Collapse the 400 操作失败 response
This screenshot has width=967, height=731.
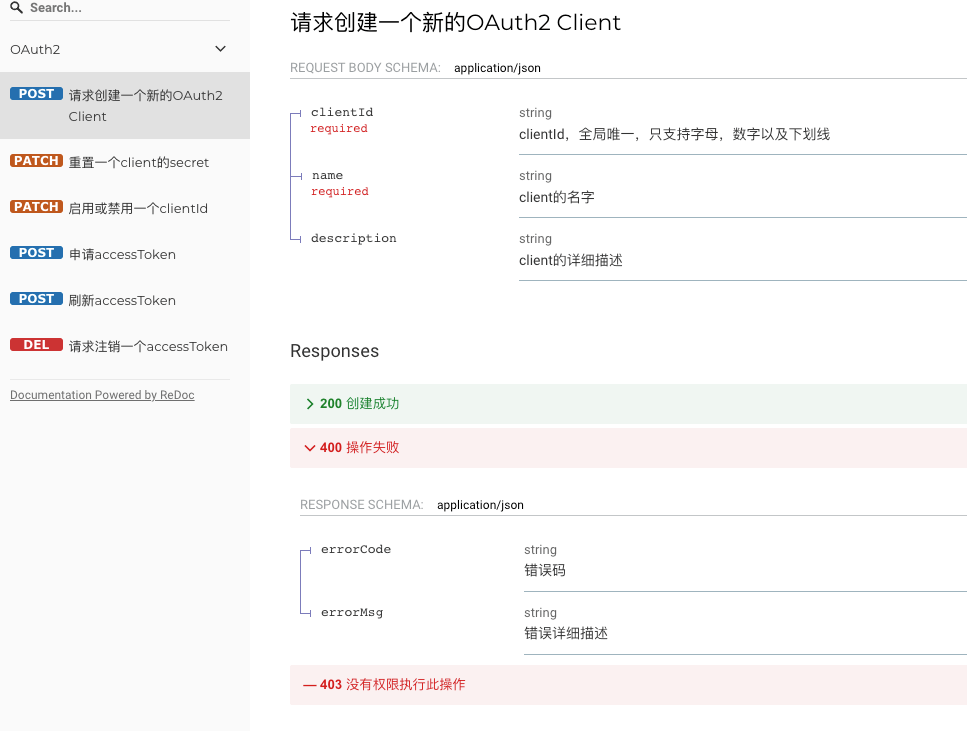click(628, 447)
